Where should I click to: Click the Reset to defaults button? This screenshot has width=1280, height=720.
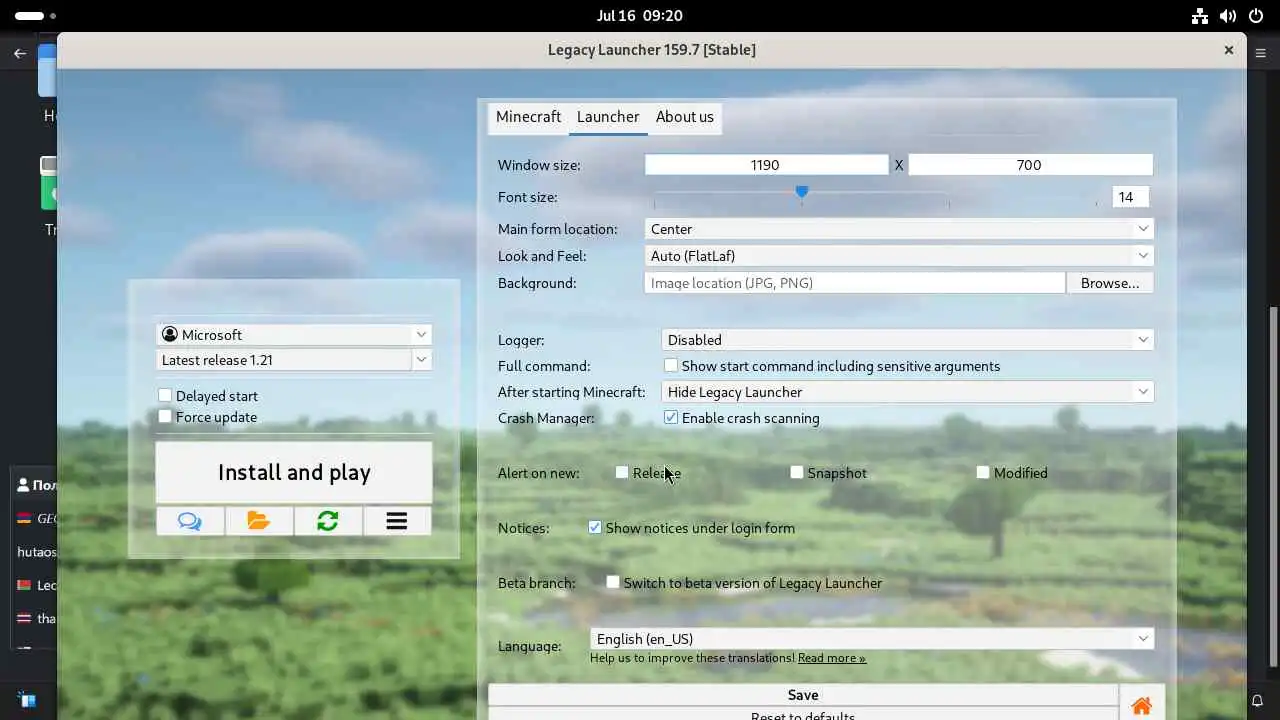[x=803, y=714]
